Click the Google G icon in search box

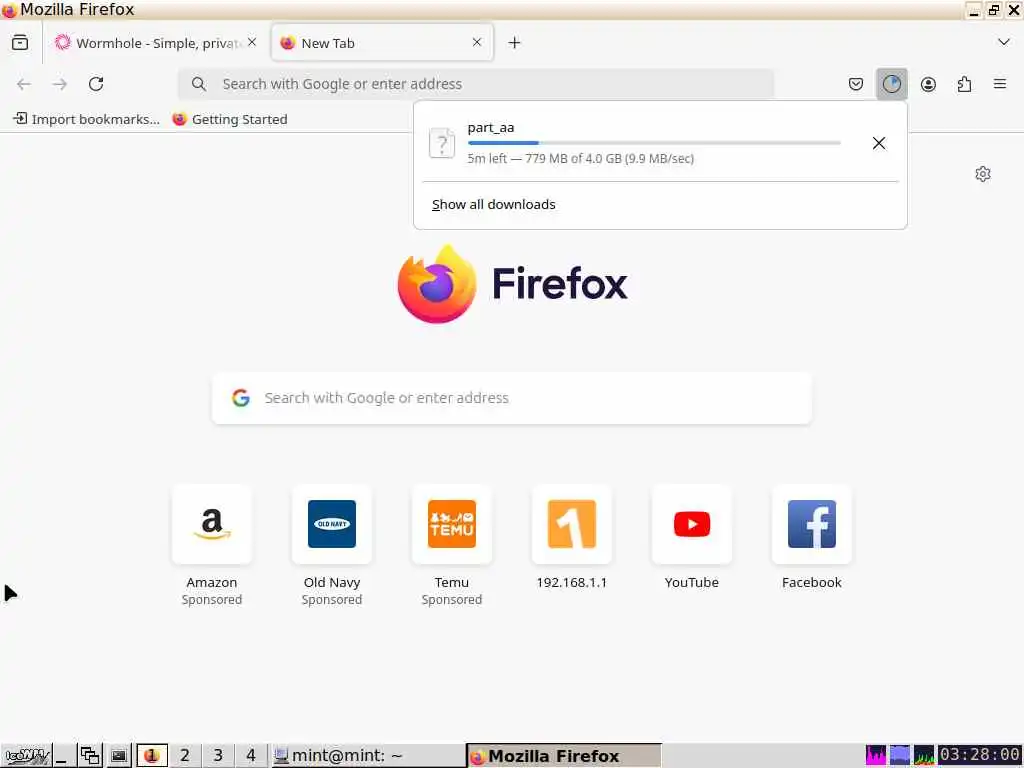[x=241, y=398]
